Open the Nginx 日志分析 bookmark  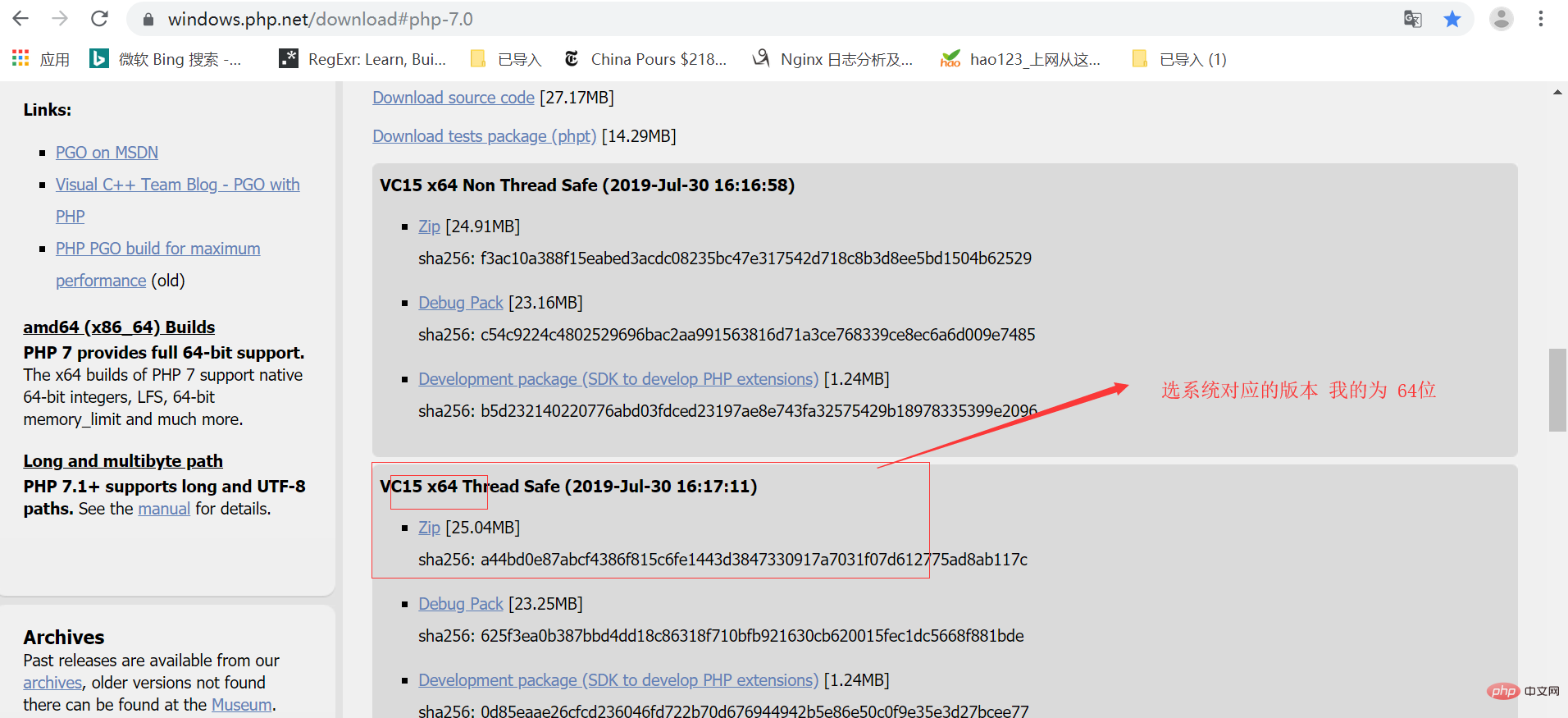click(x=832, y=59)
